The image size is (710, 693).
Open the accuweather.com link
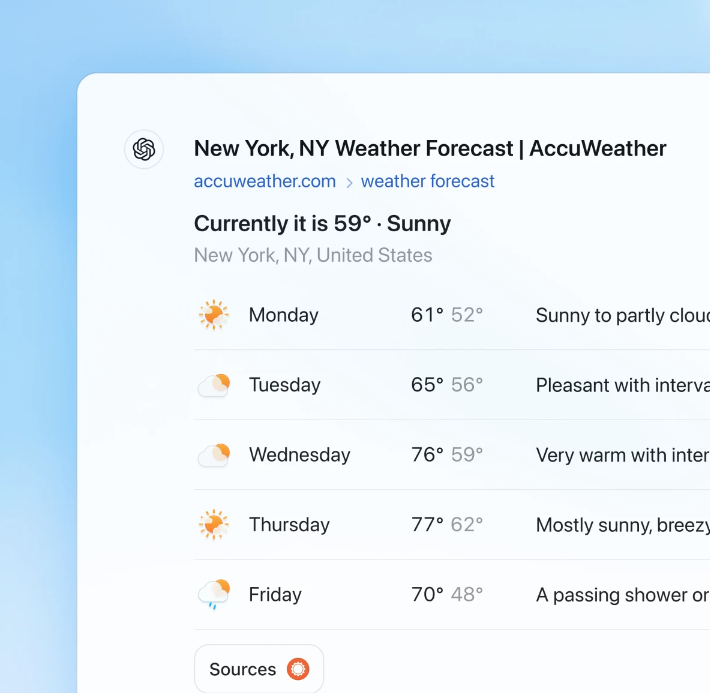[265, 181]
